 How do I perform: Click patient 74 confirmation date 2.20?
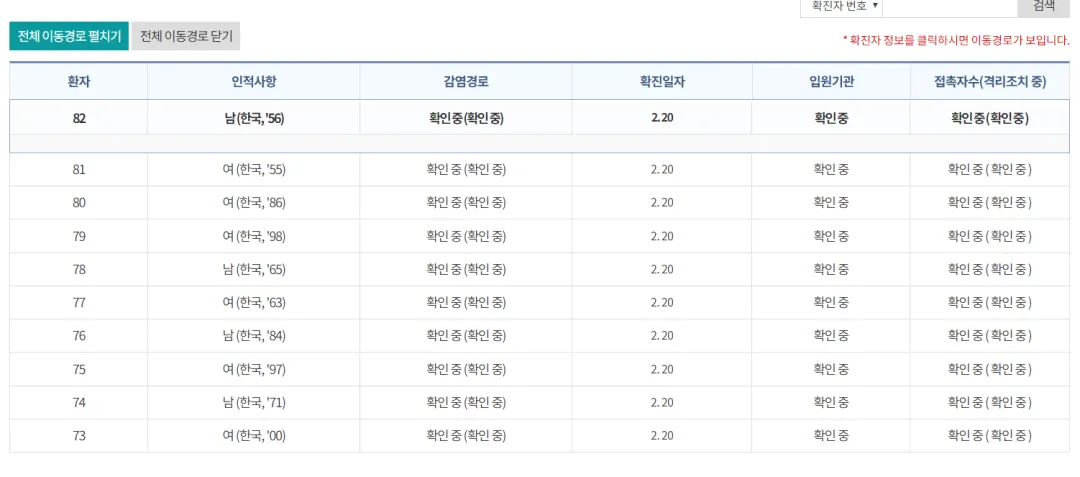coord(662,402)
